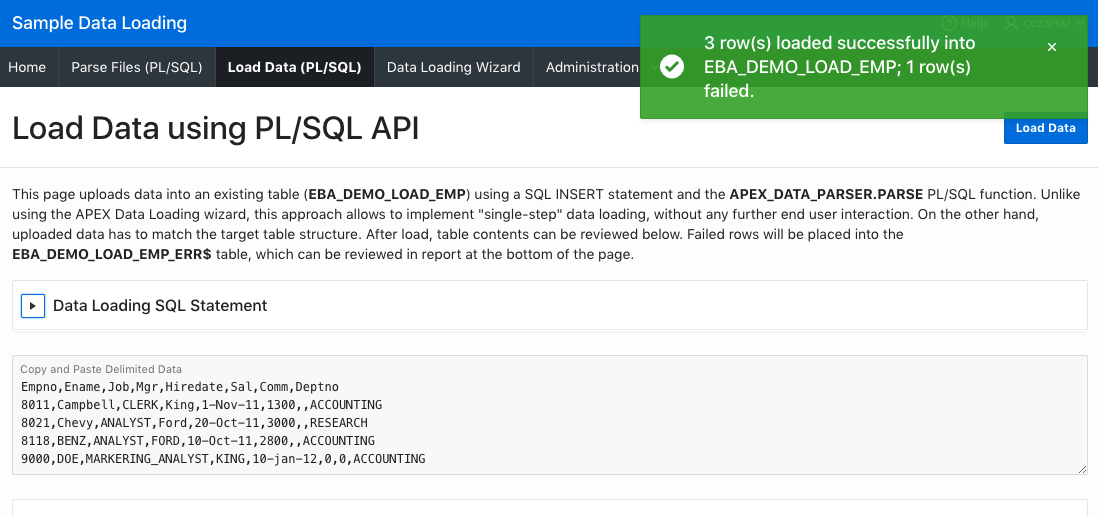Dismiss the green success notification
This screenshot has height=516, width=1098.
click(1051, 47)
